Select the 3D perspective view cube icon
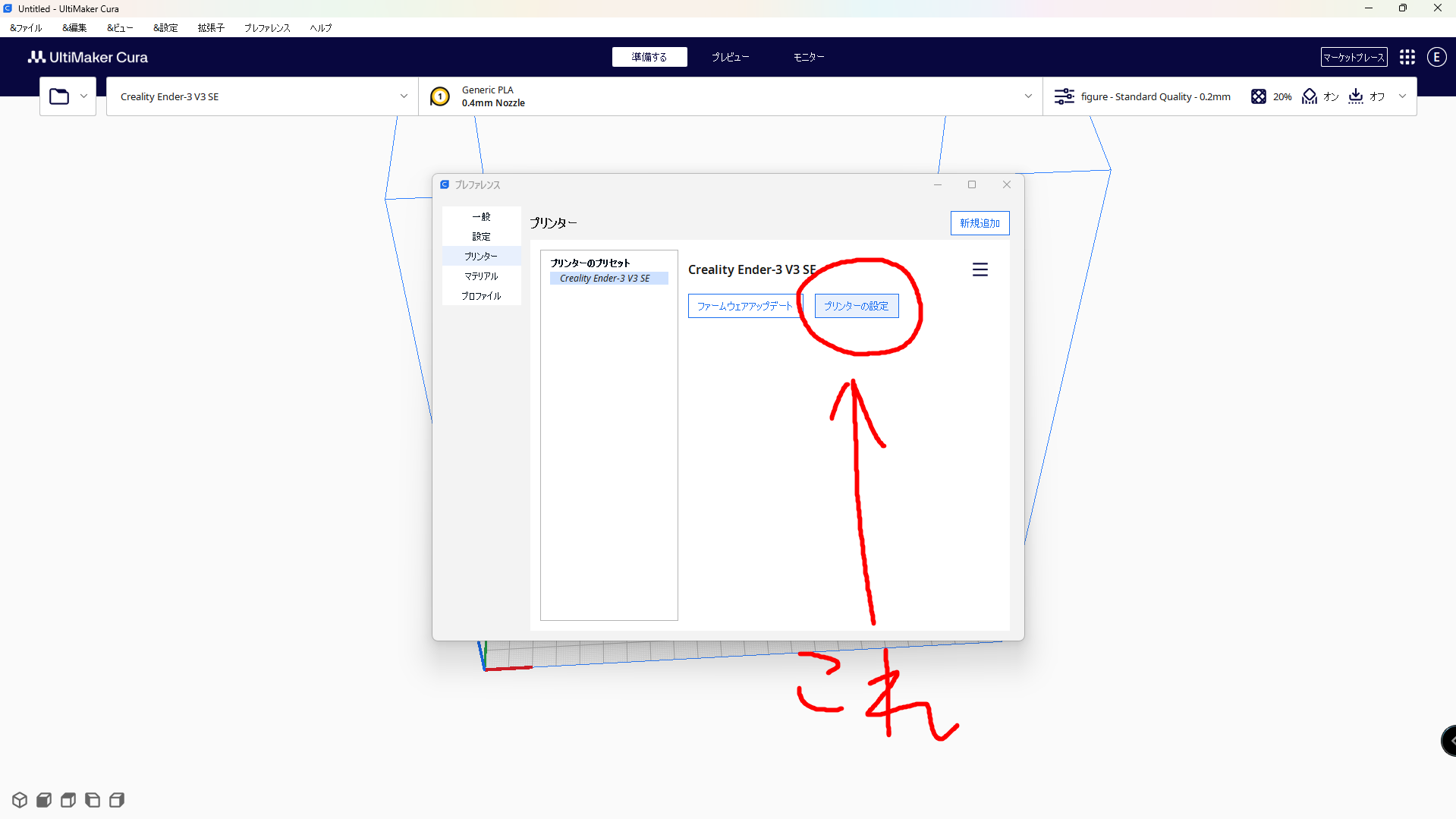The width and height of the screenshot is (1456, 819). pyautogui.click(x=20, y=800)
